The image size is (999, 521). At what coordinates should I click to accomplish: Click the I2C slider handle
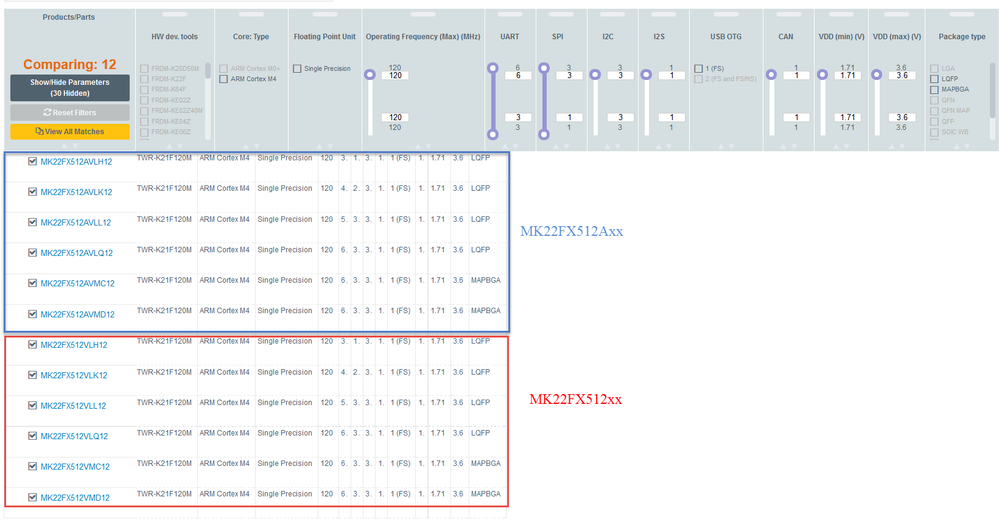coord(595,75)
